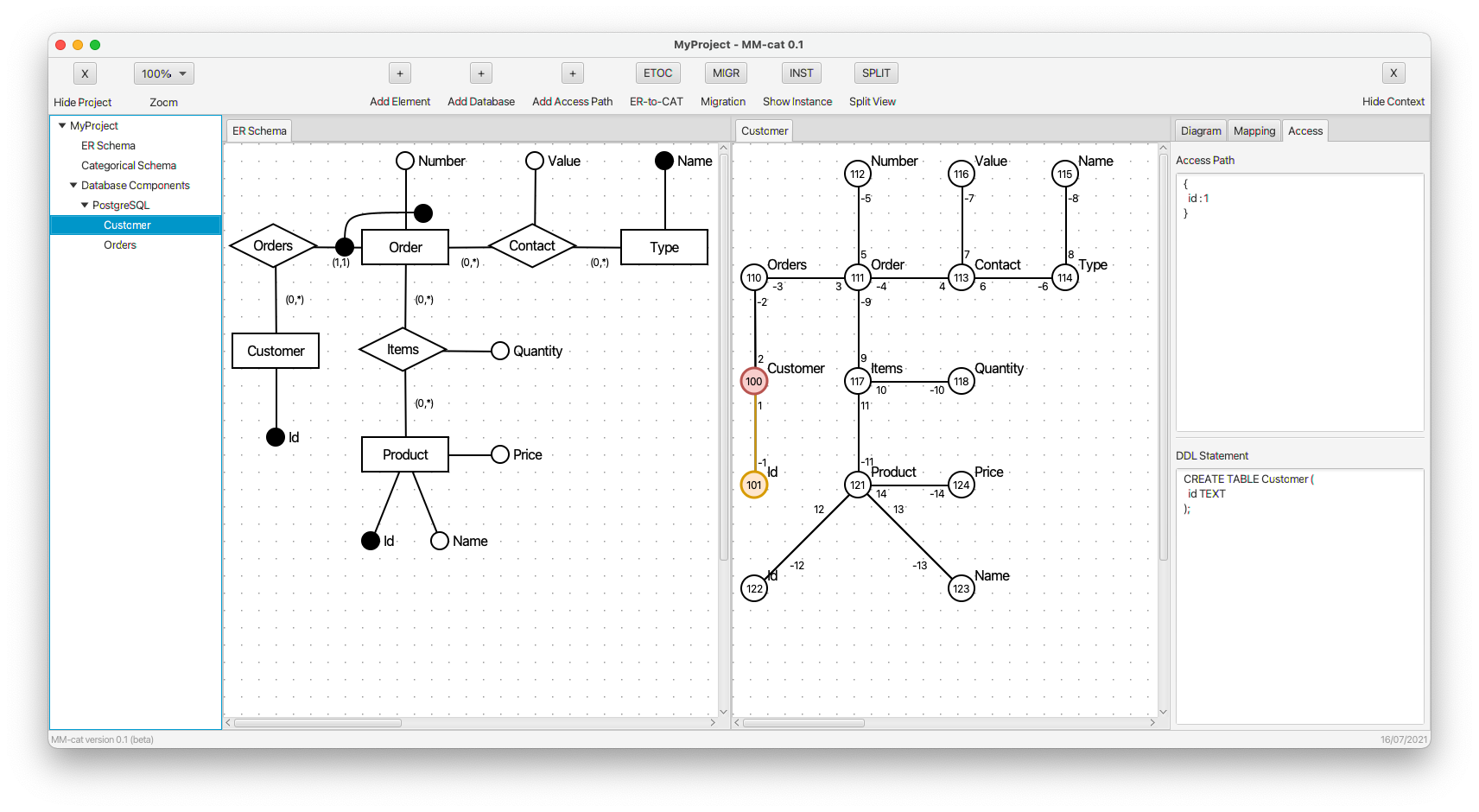1479x812 pixels.
Task: Click the Customer diagram scroll down arrow
Action: point(1163,712)
